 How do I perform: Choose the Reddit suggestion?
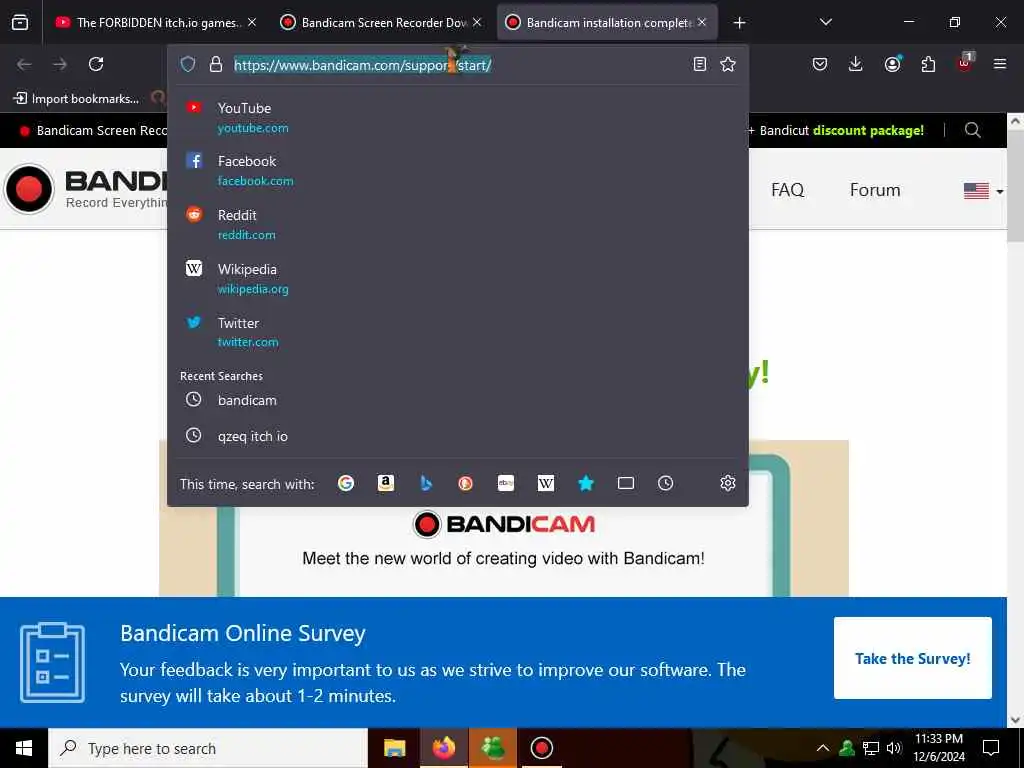pyautogui.click(x=457, y=225)
